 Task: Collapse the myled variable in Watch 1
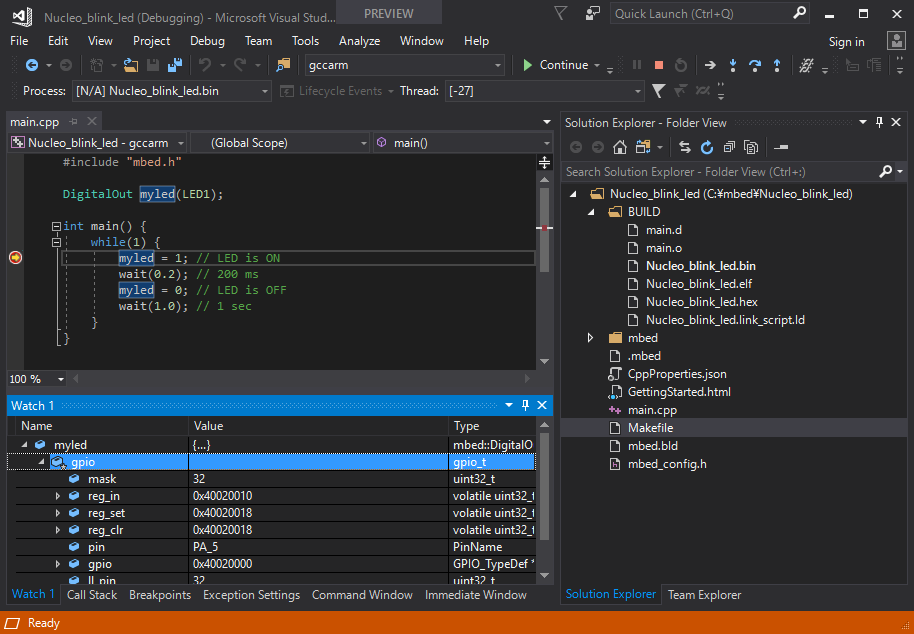click(x=24, y=445)
